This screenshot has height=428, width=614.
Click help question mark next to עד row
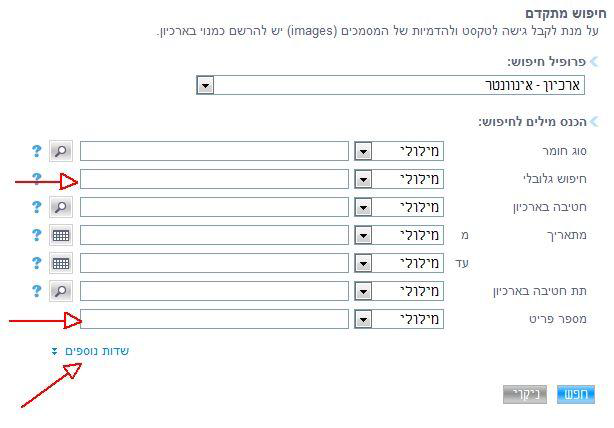click(x=36, y=263)
